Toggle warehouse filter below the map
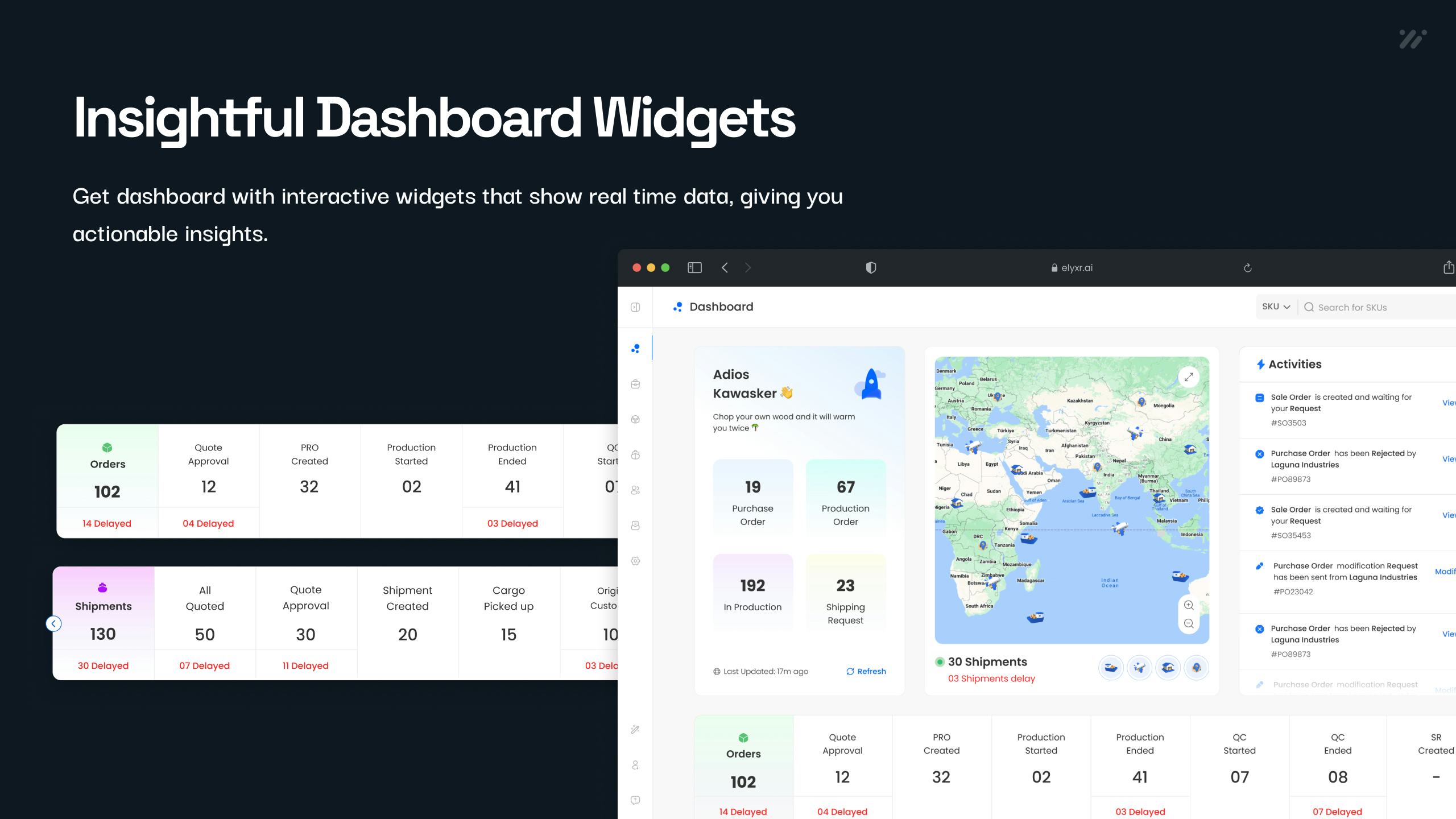This screenshot has height=819, width=1456. [1168, 668]
